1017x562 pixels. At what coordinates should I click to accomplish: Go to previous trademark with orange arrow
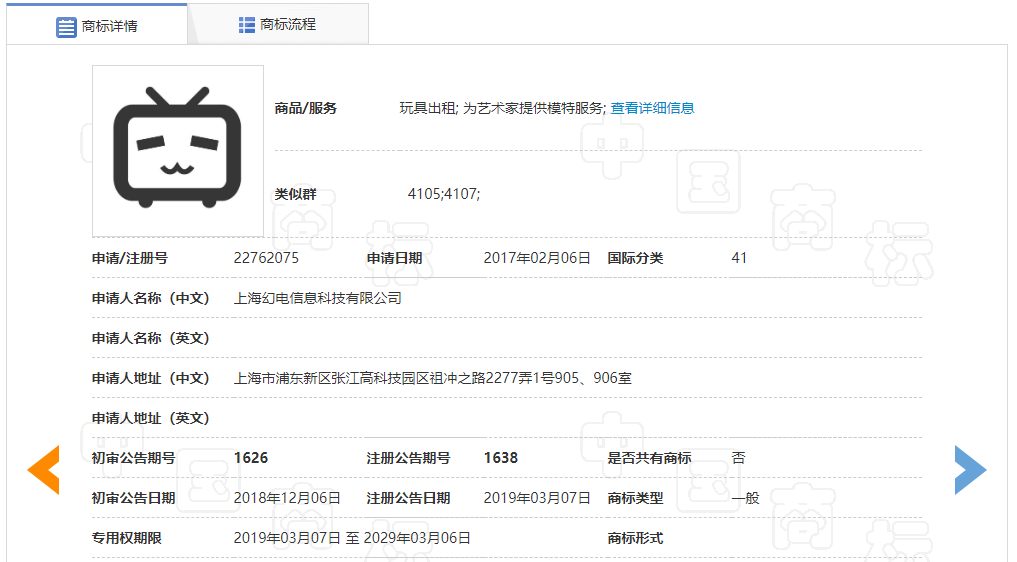point(43,470)
